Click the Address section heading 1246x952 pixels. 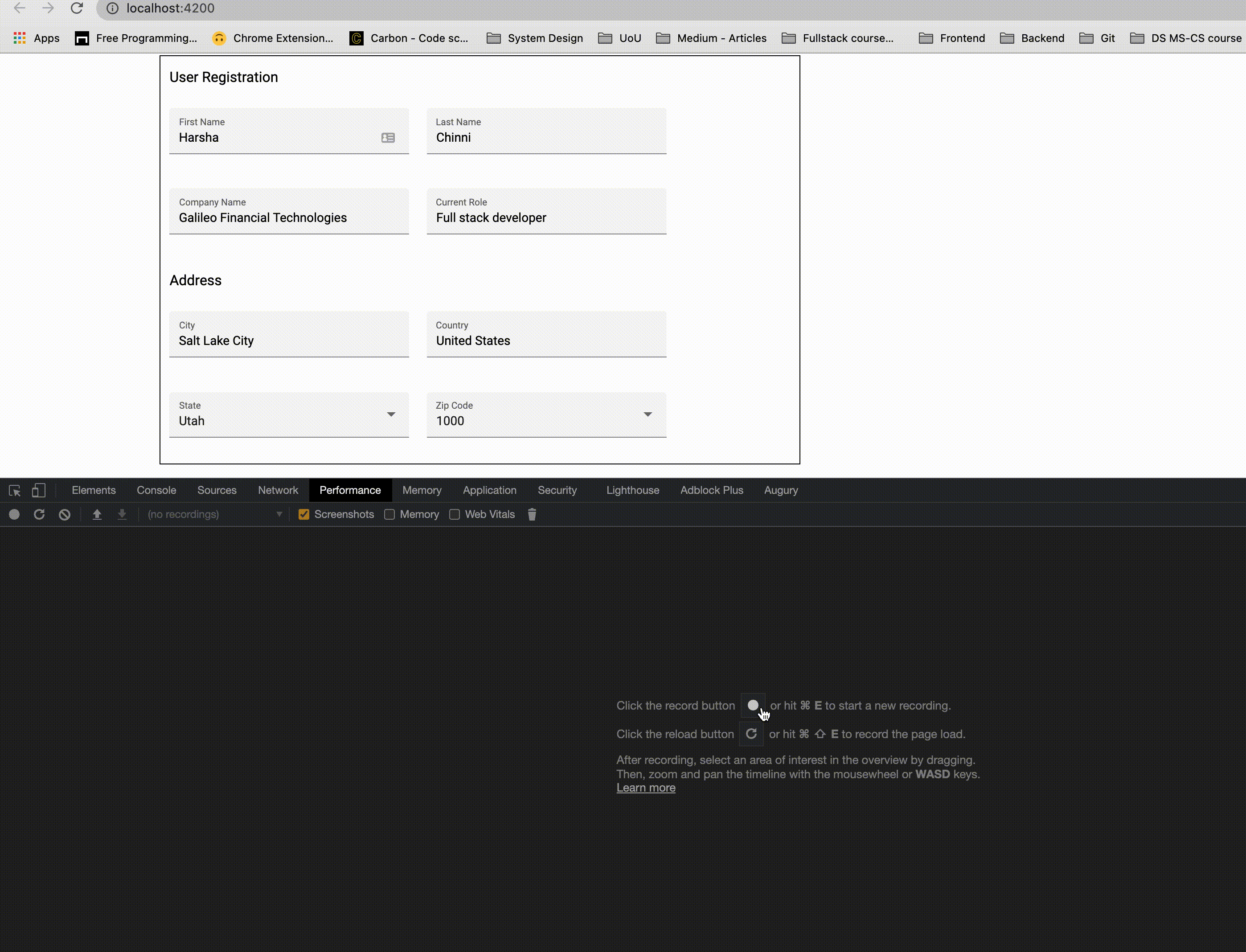[196, 280]
